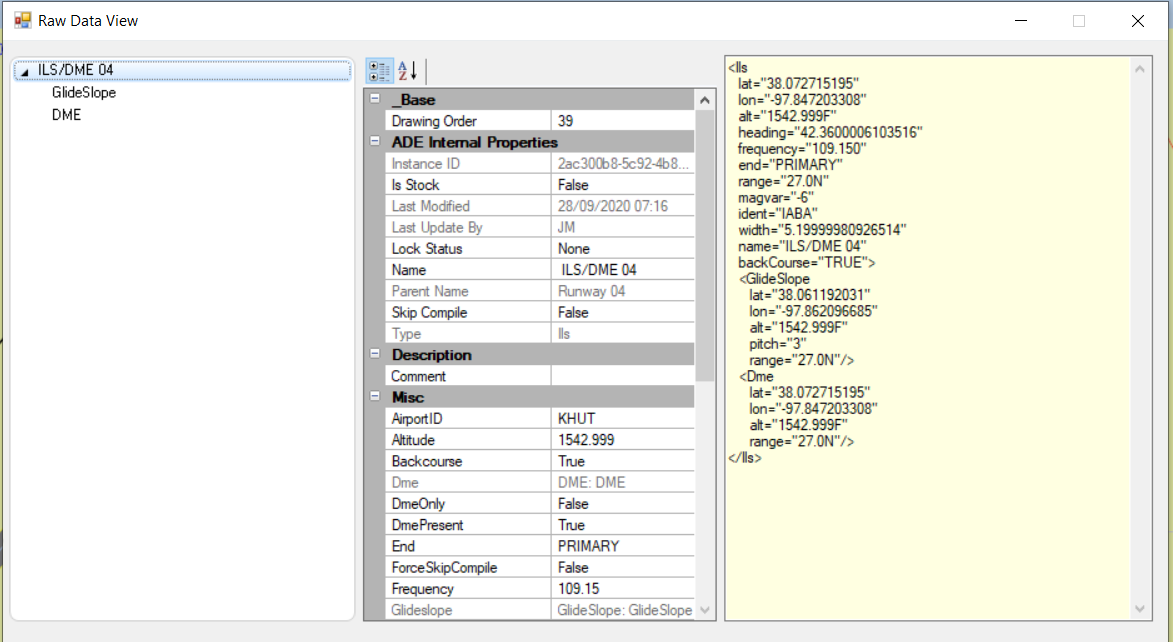Click the Parent Name value Runway 04
Screen dimensions: 1173x642
pos(622,291)
